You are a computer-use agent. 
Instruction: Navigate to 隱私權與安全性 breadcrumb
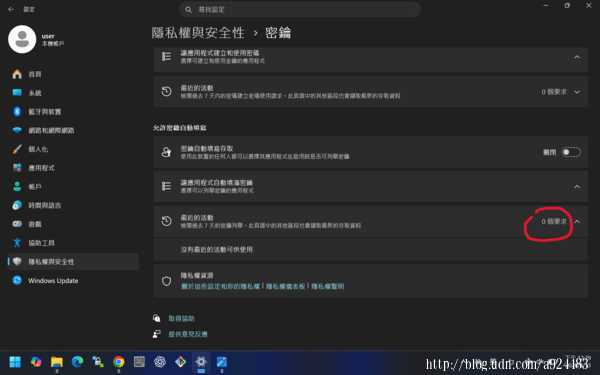pos(198,33)
